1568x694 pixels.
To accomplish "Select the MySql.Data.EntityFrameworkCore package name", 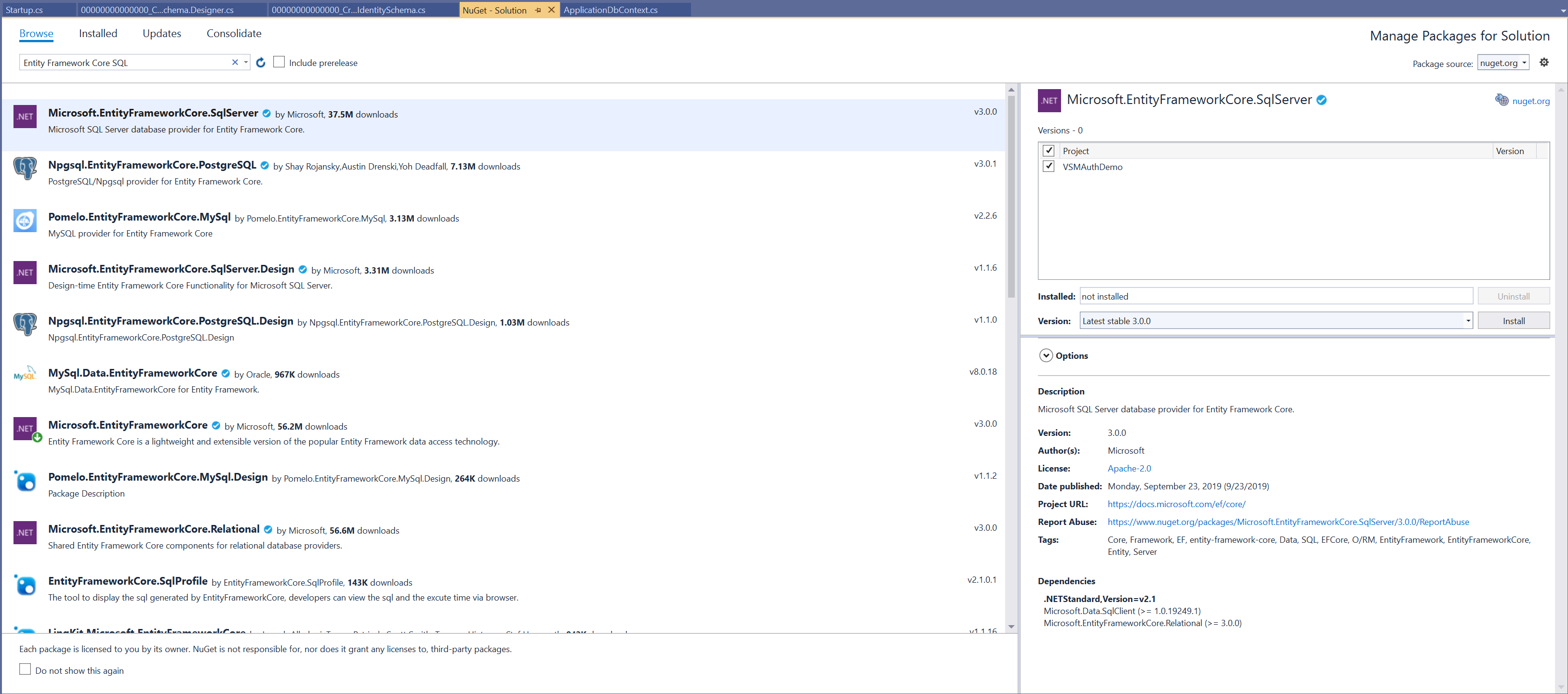I will (133, 373).
